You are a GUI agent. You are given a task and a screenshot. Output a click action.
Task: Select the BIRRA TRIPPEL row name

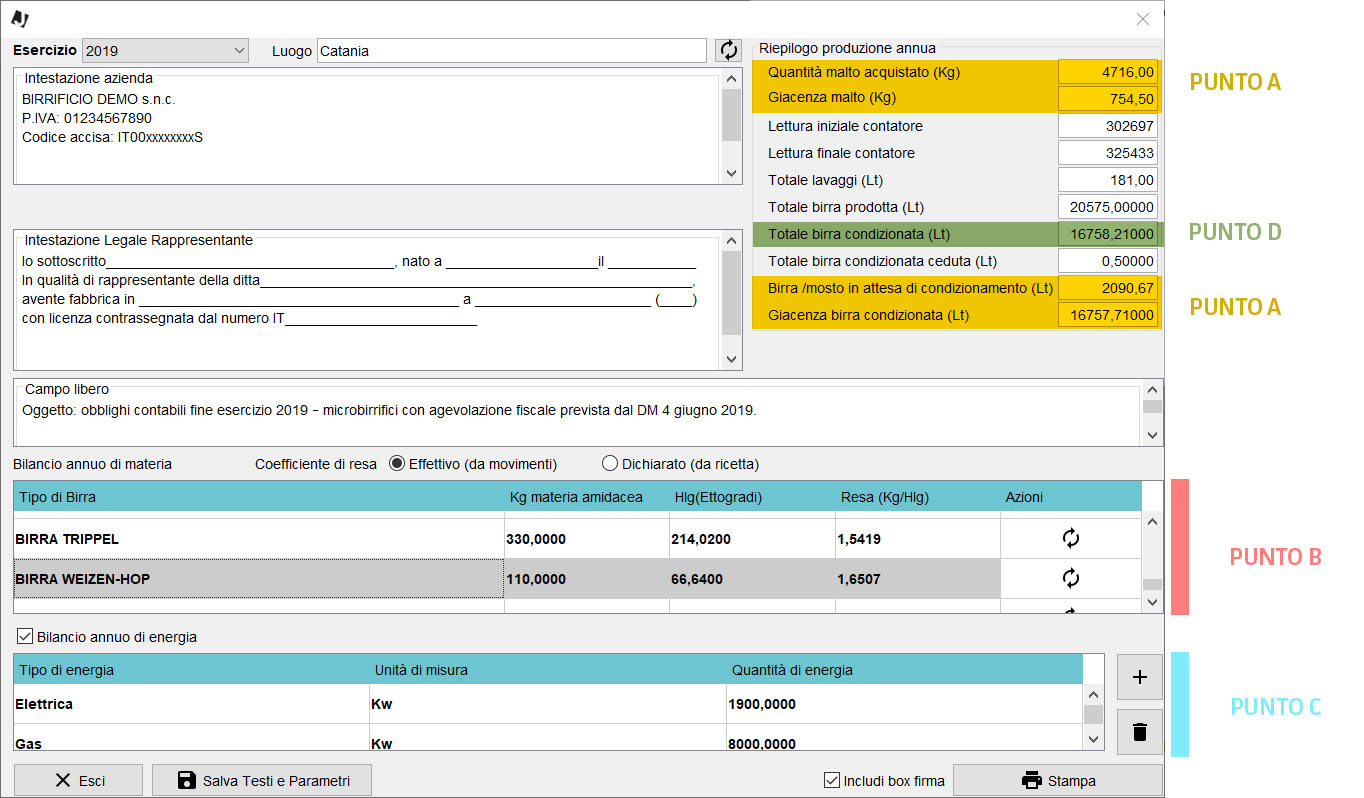[x=259, y=539]
